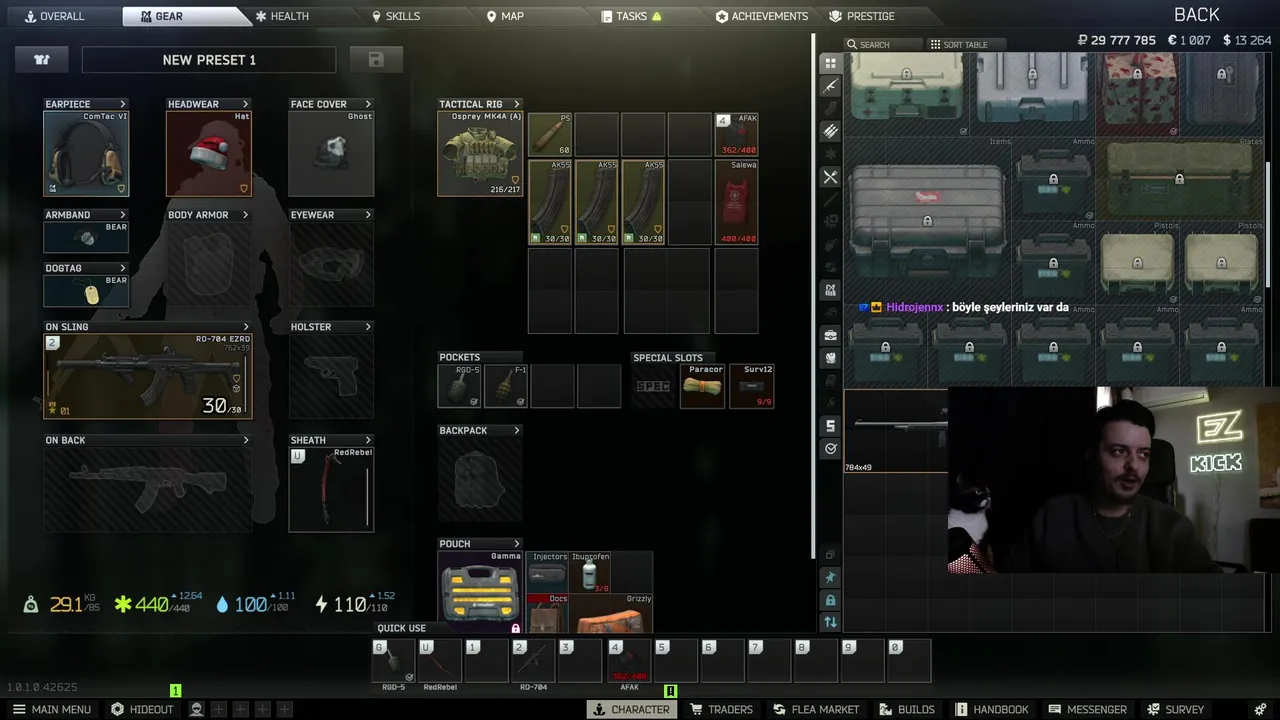Open the Prestige tab
1280x720 pixels.
coord(862,16)
